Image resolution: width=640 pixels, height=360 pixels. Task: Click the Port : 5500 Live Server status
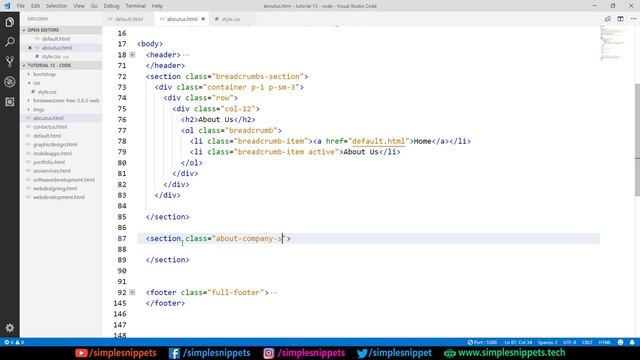click(482, 342)
